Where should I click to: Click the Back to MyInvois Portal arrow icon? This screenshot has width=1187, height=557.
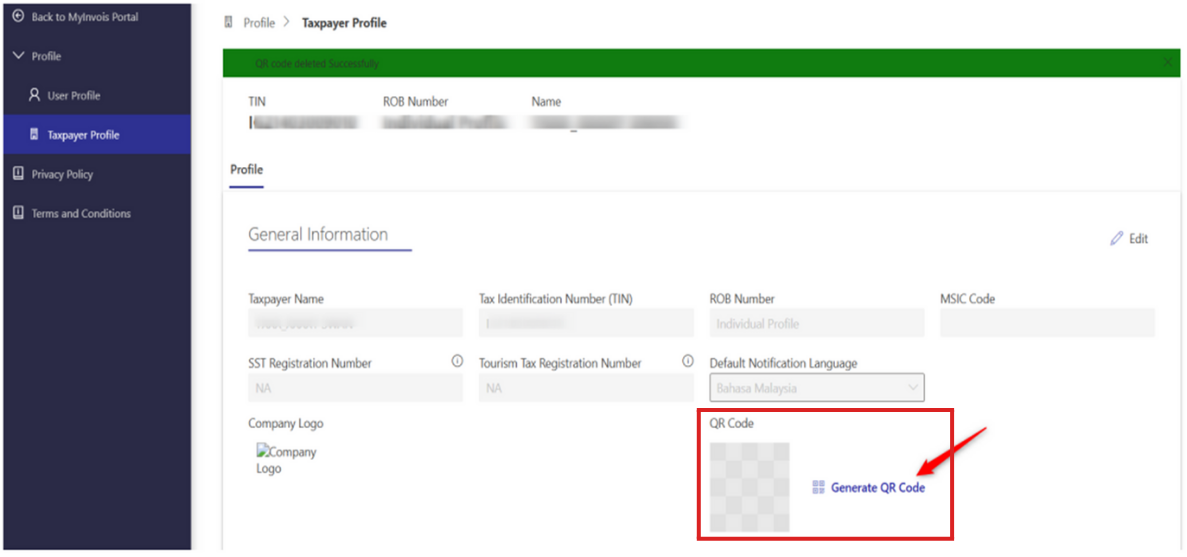point(18,17)
